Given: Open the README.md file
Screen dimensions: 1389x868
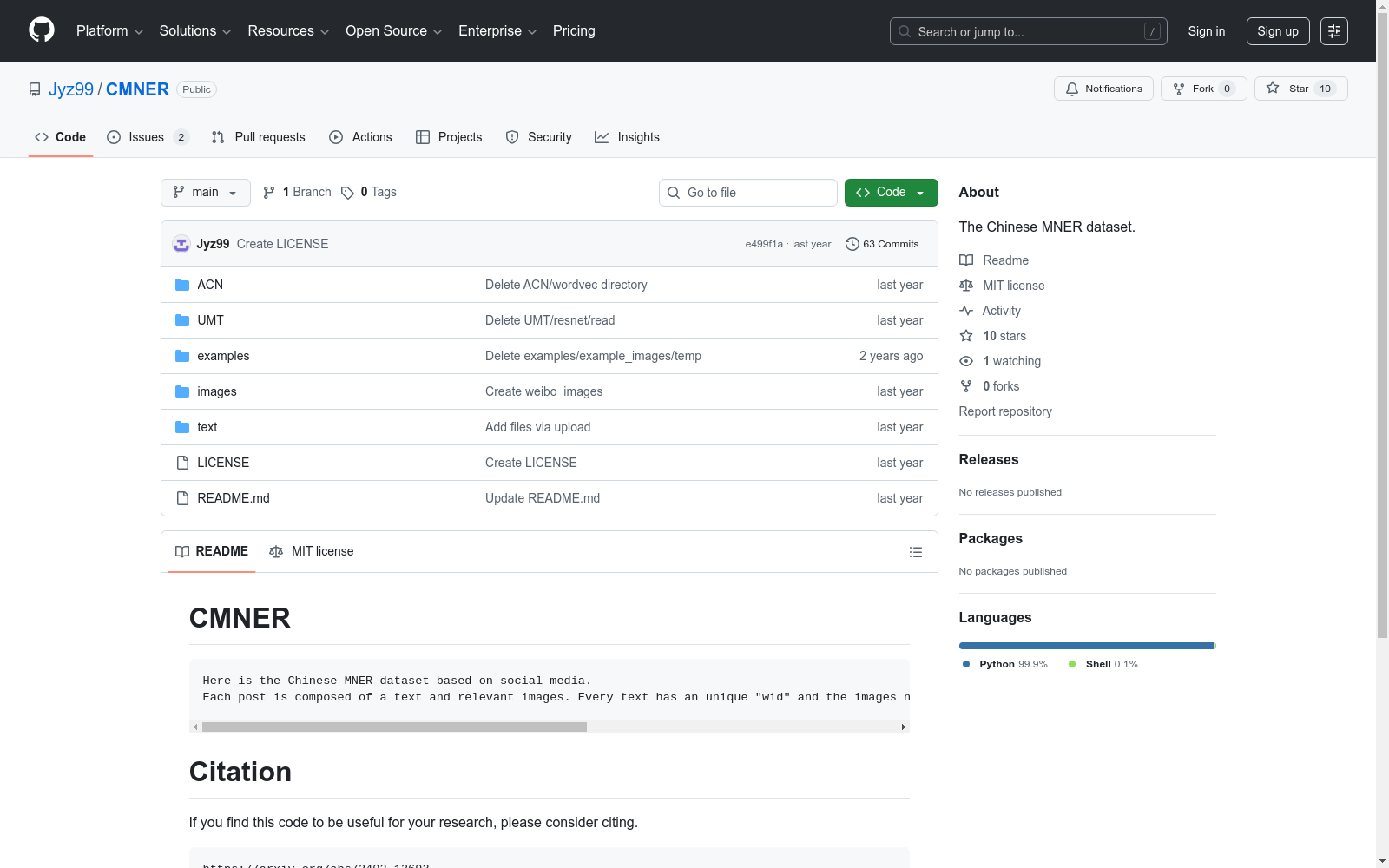Looking at the screenshot, I should pyautogui.click(x=234, y=498).
